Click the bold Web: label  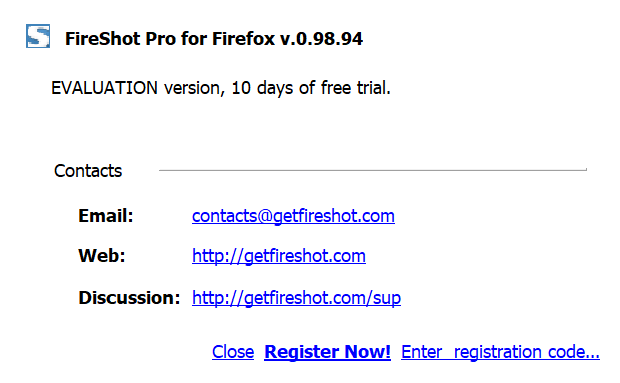102,256
